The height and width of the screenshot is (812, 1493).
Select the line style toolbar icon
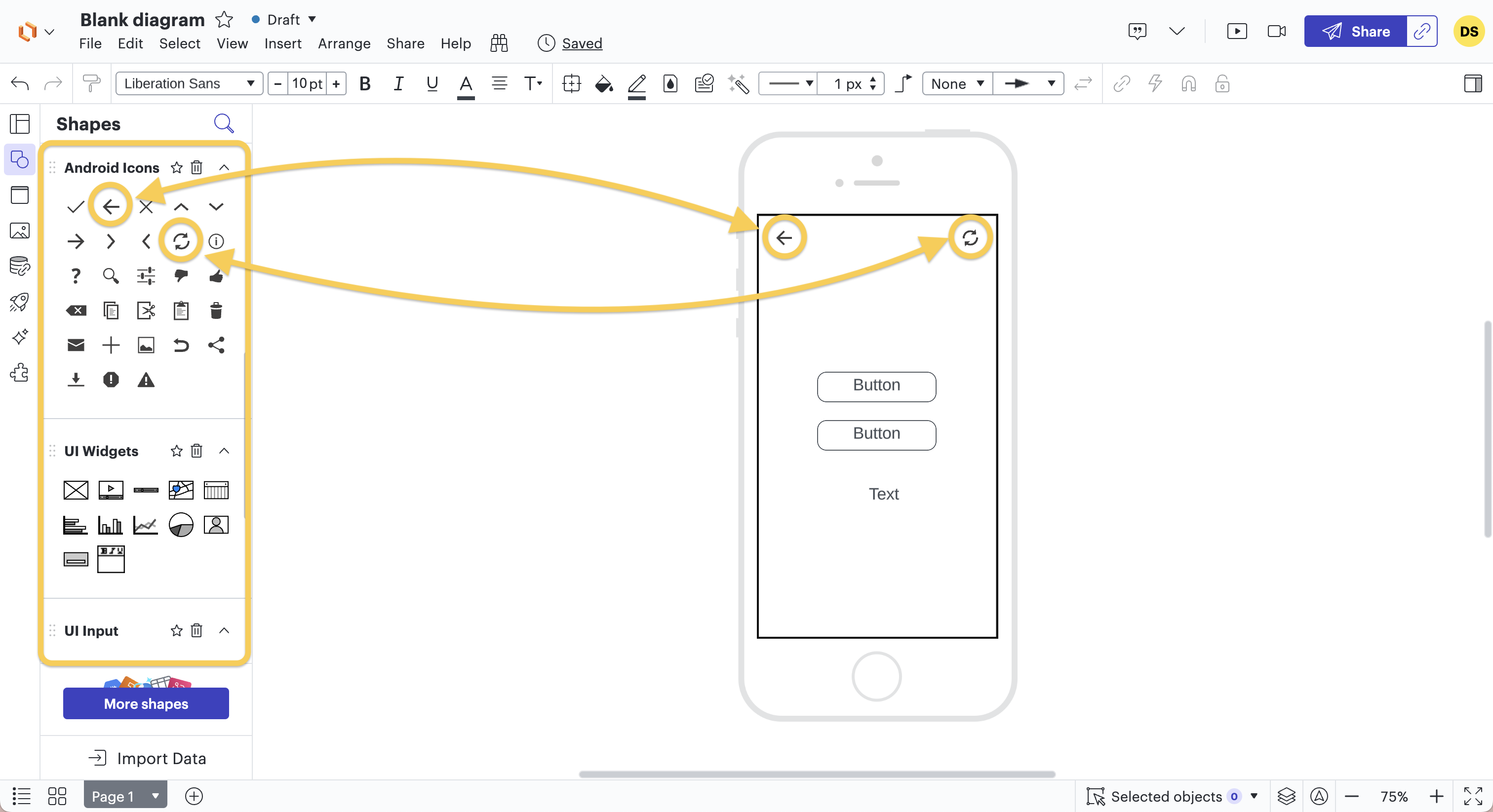click(788, 84)
